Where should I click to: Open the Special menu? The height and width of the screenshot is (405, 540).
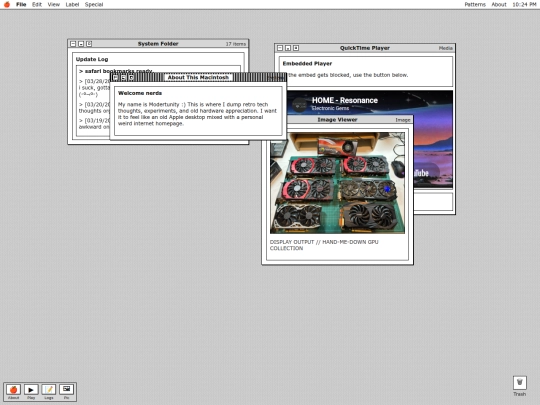[x=94, y=4]
